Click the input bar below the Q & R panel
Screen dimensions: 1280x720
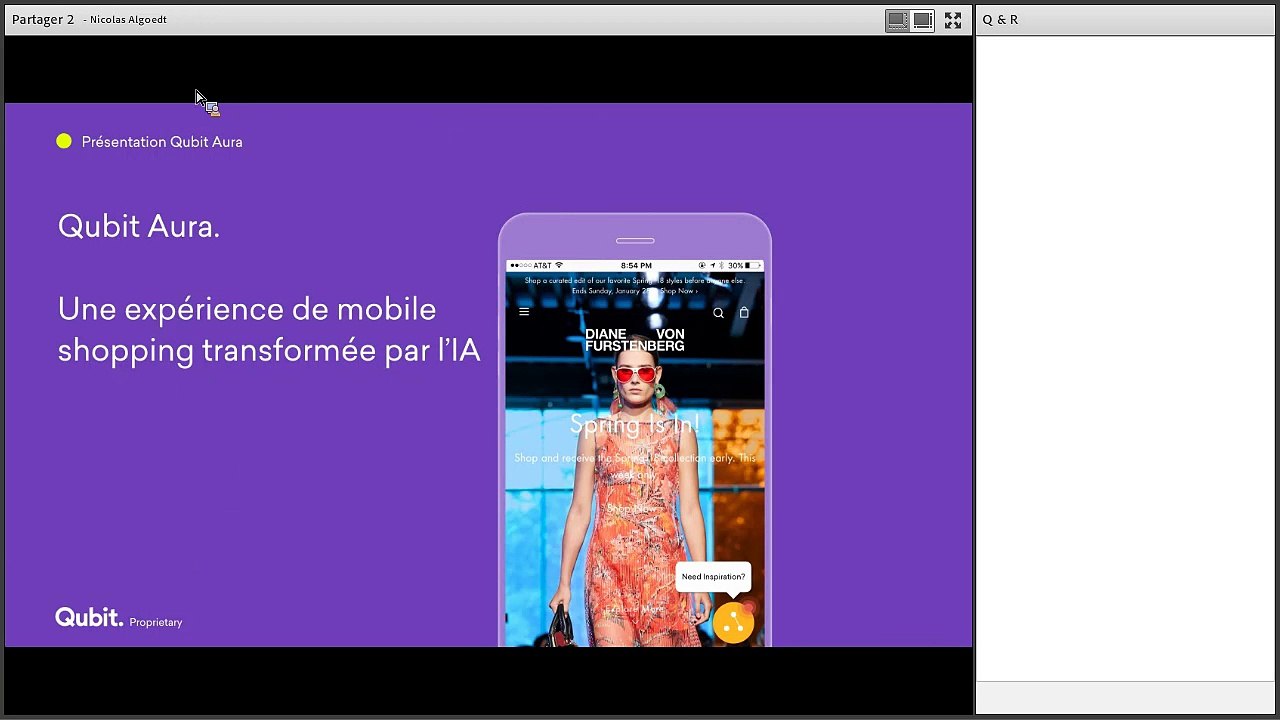[1127, 697]
